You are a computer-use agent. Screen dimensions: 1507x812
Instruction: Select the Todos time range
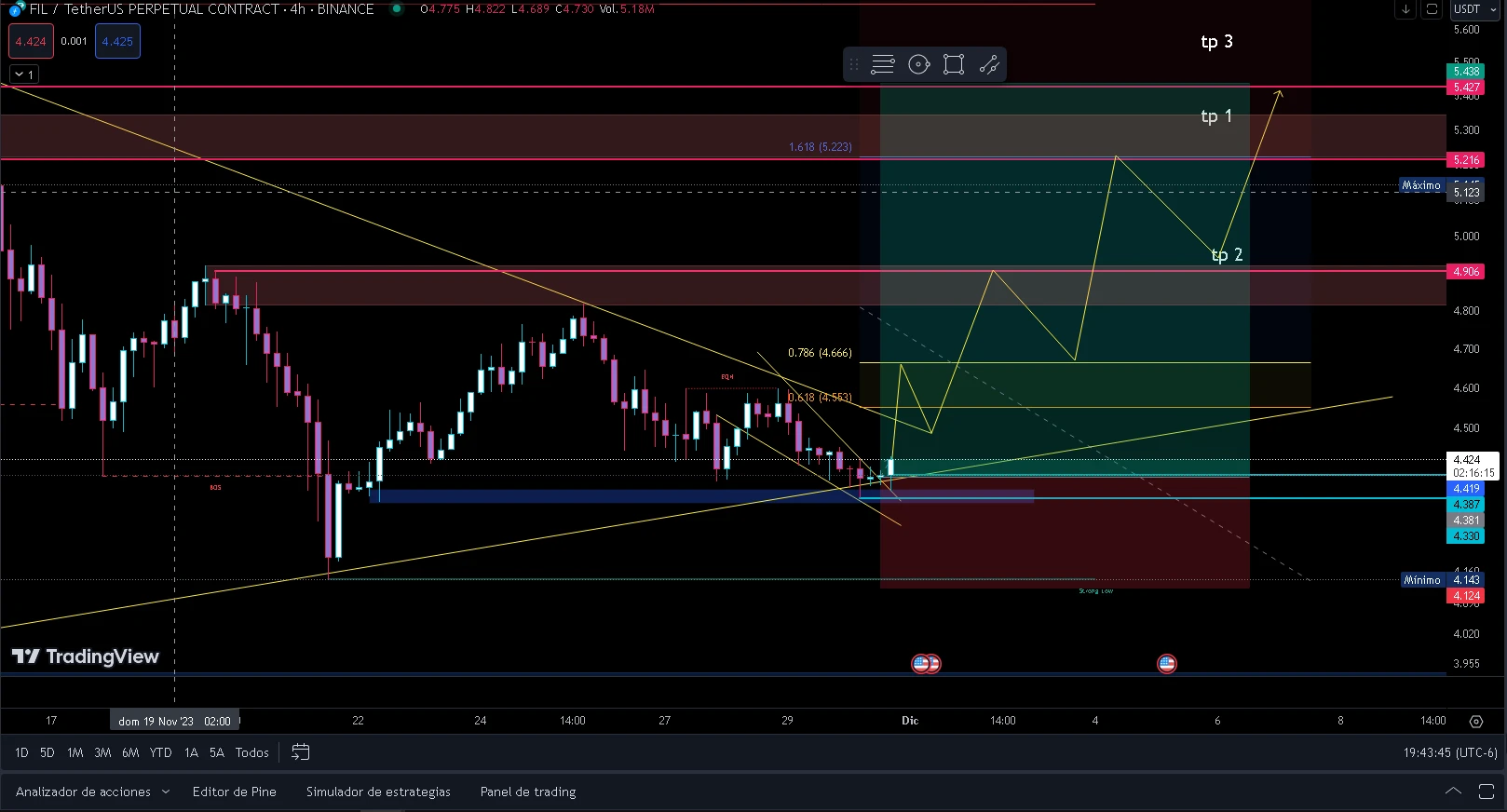252,752
